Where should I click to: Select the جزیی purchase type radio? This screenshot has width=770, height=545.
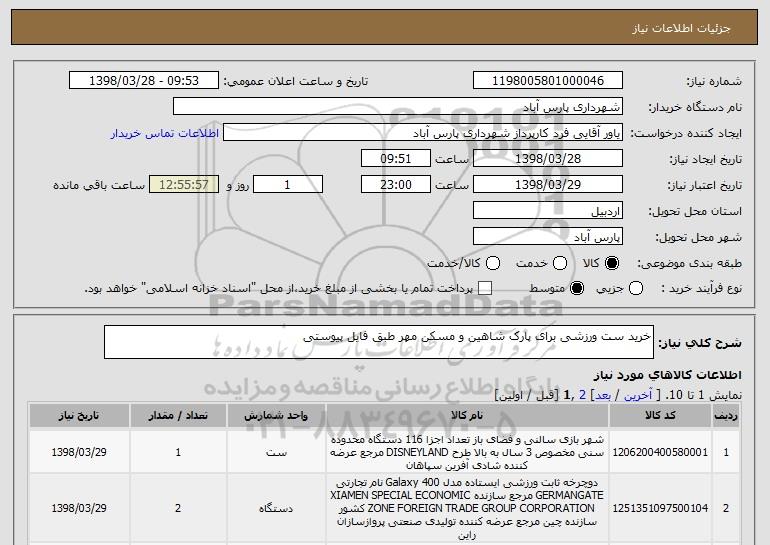point(636,289)
